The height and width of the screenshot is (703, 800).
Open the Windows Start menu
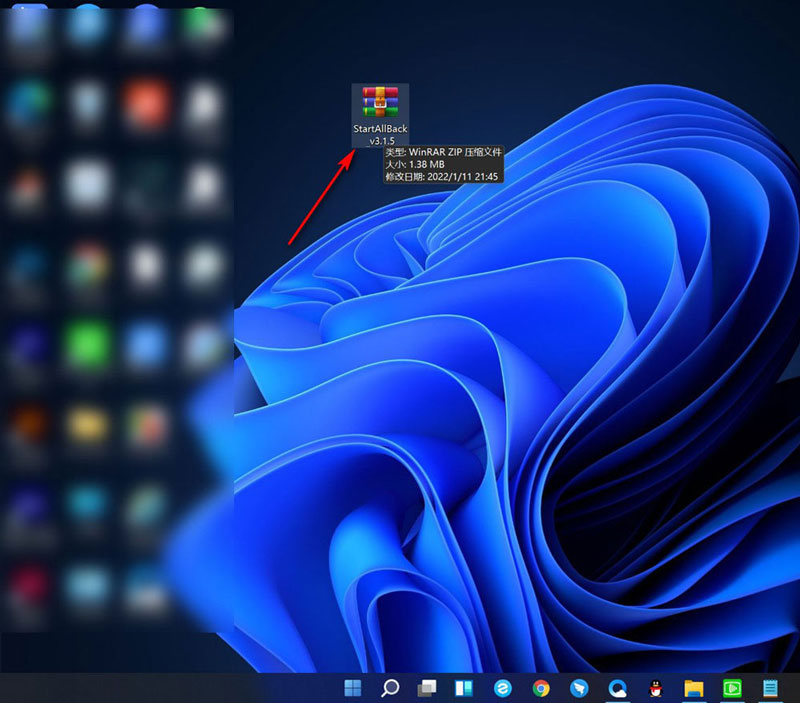point(354,688)
